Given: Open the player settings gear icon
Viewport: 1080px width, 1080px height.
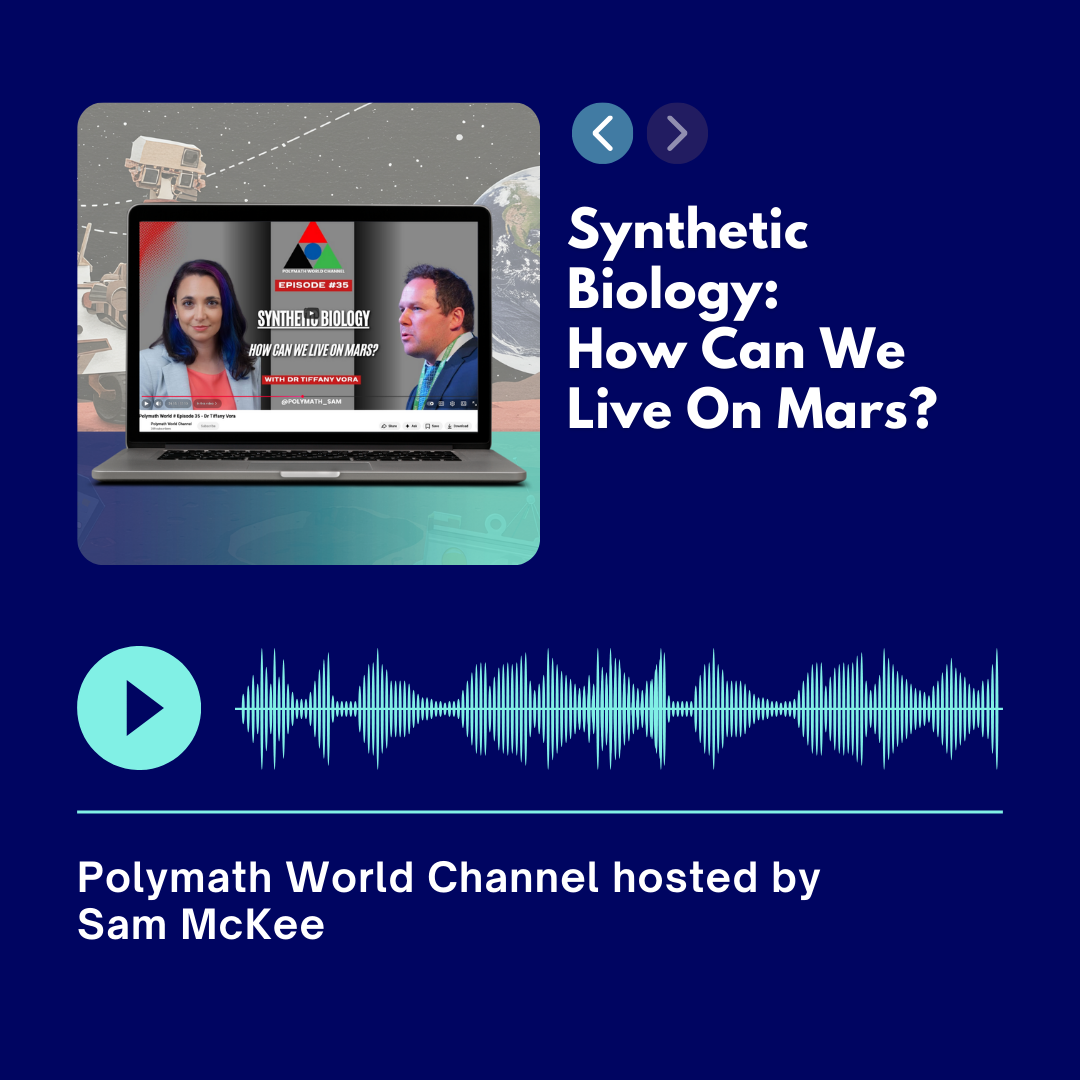Looking at the screenshot, I should pyautogui.click(x=452, y=403).
